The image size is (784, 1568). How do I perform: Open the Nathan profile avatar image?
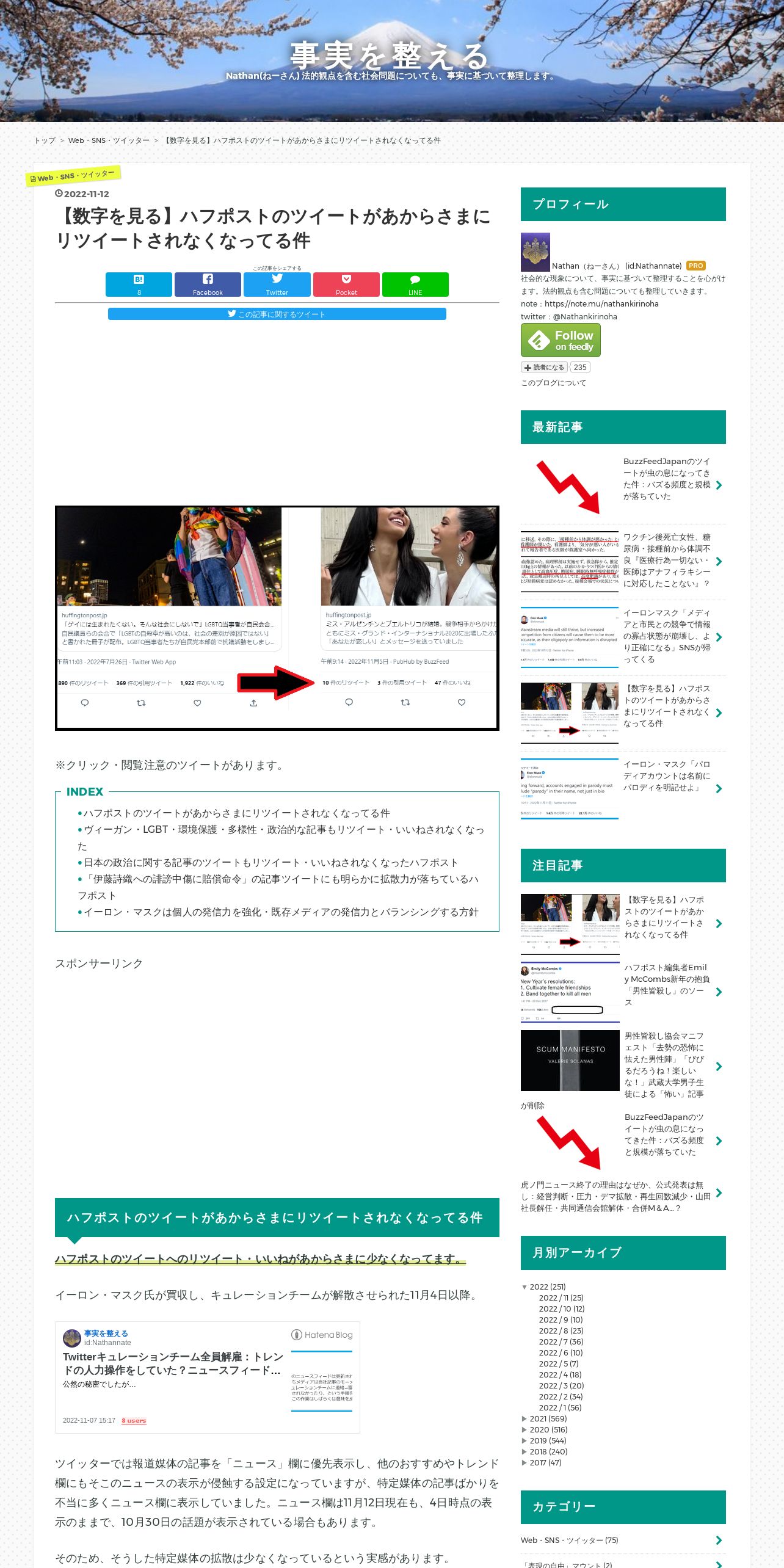(x=535, y=252)
